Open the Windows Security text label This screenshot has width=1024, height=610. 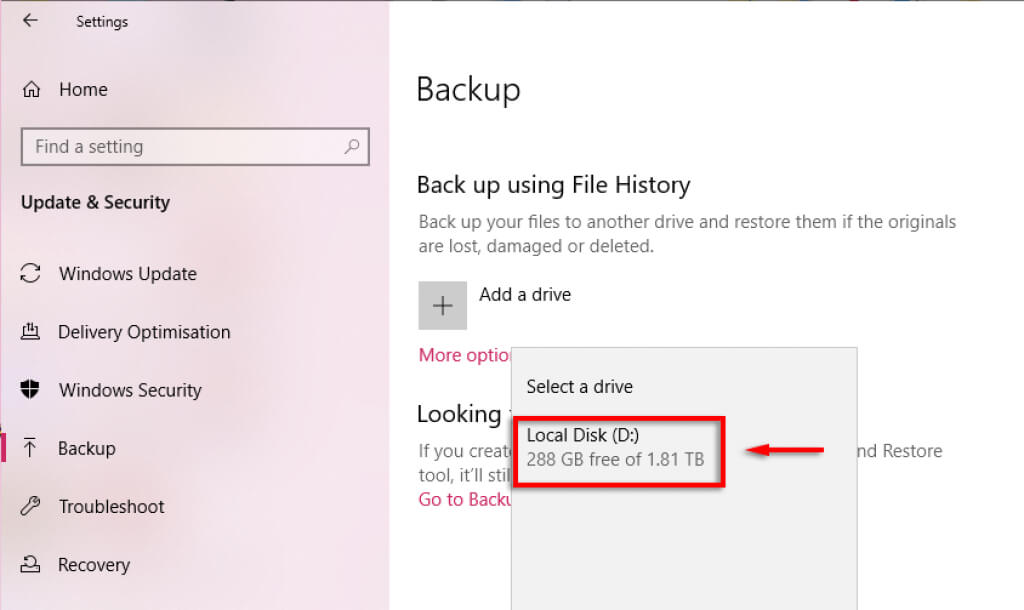[130, 389]
